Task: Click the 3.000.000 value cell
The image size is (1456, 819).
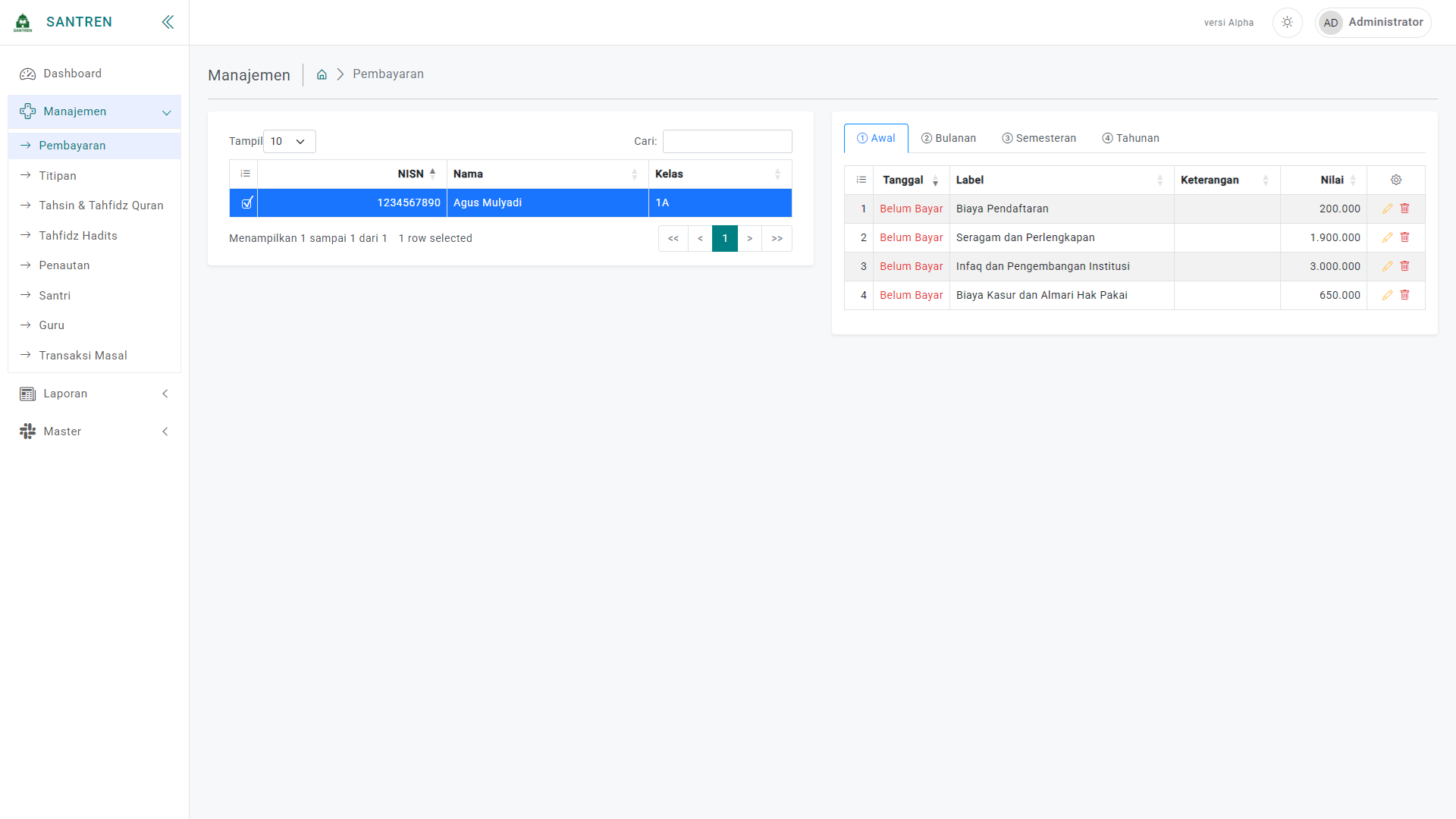Action: [x=1323, y=266]
